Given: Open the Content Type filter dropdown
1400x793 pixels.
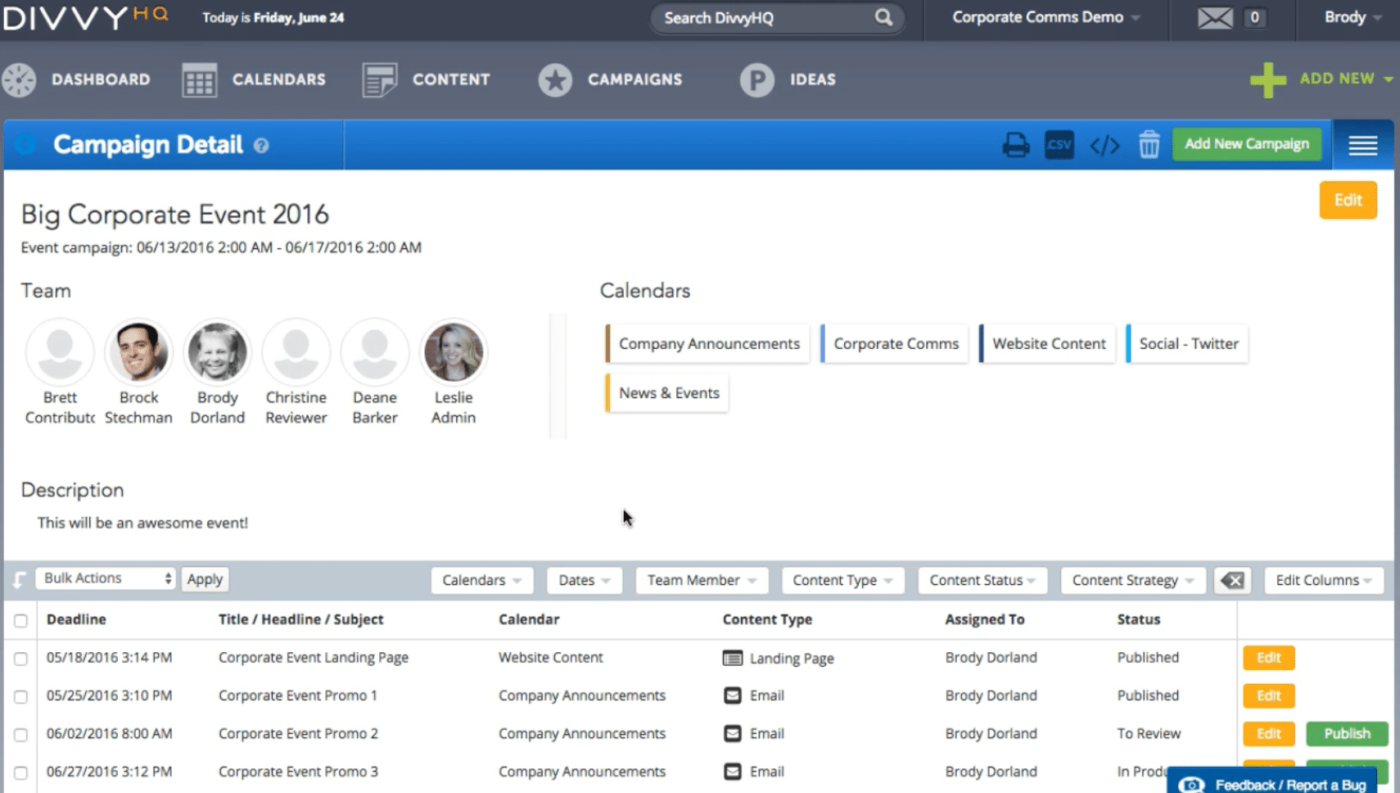Looking at the screenshot, I should pyautogui.click(x=842, y=580).
